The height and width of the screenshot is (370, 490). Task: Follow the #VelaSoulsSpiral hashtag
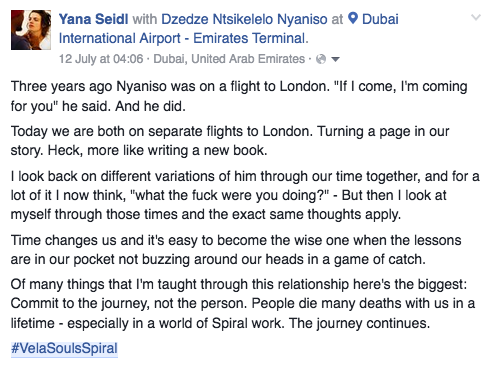[x=64, y=348]
